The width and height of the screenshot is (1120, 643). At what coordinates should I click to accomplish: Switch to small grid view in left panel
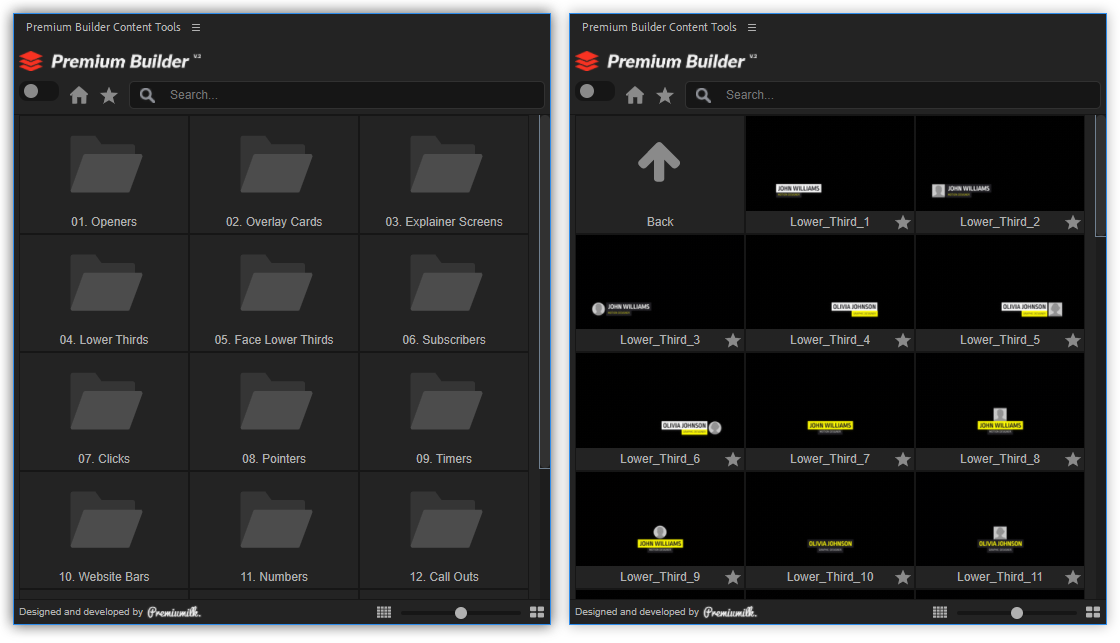pyautogui.click(x=384, y=612)
